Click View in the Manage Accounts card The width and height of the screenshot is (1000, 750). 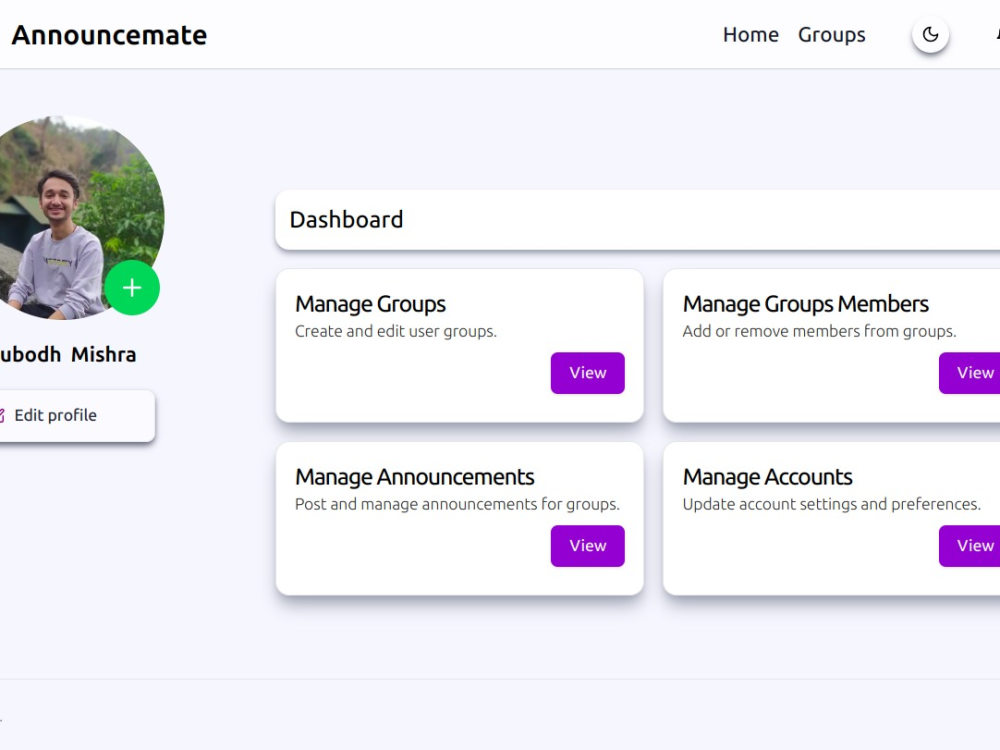(971, 546)
